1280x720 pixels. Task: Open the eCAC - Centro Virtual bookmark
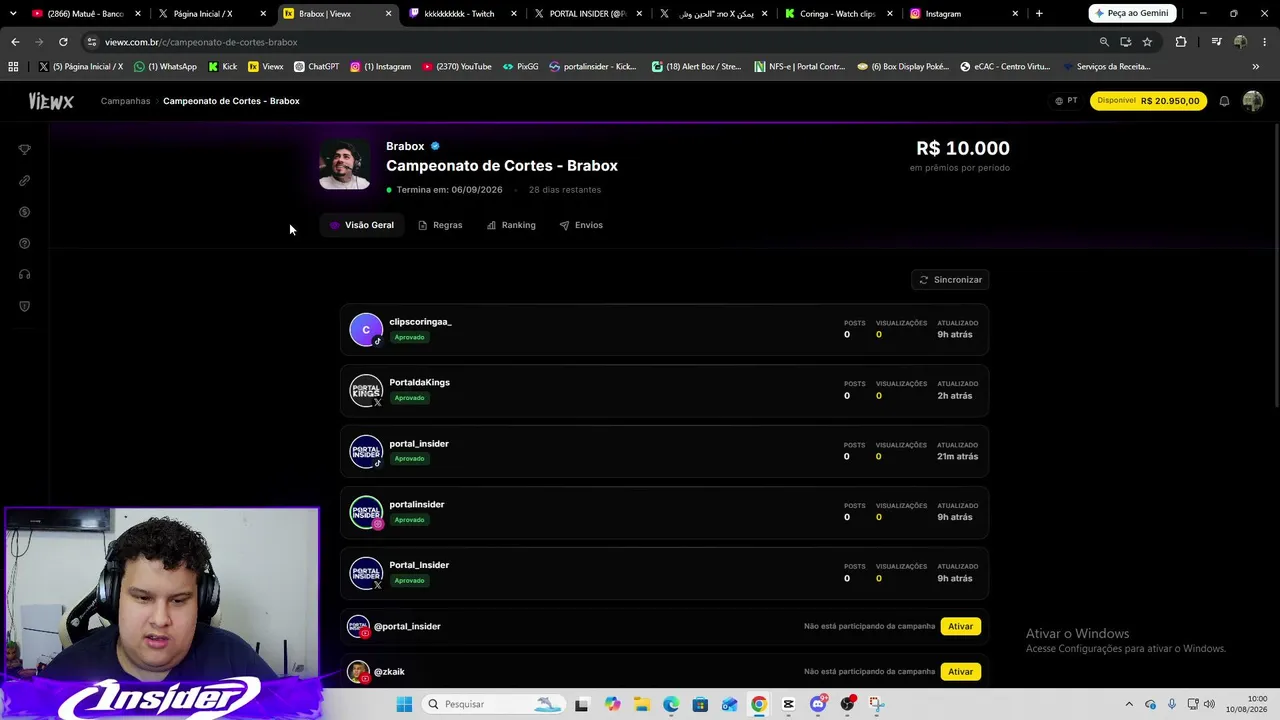pyautogui.click(x=1005, y=67)
